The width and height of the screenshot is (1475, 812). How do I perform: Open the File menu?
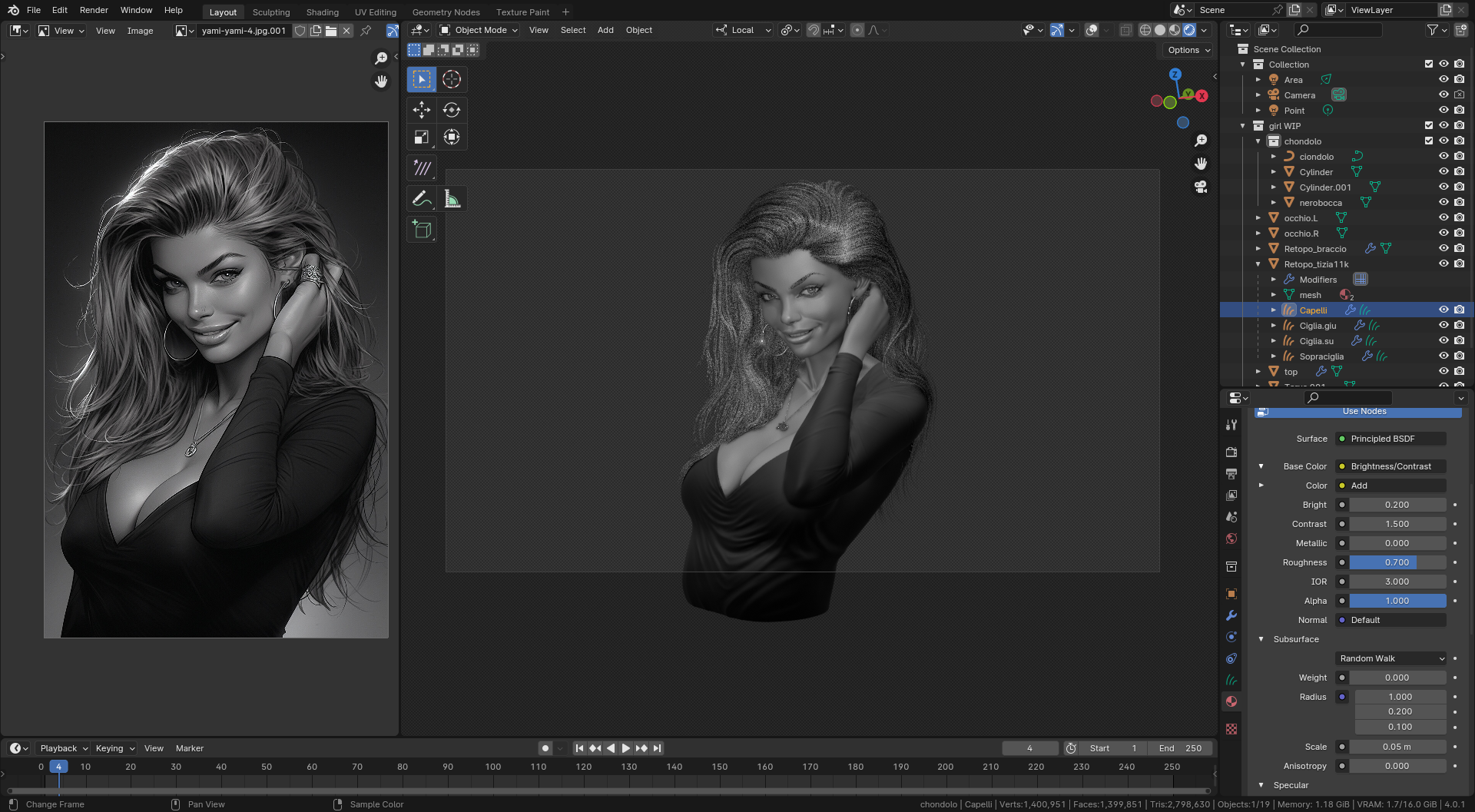click(x=34, y=10)
